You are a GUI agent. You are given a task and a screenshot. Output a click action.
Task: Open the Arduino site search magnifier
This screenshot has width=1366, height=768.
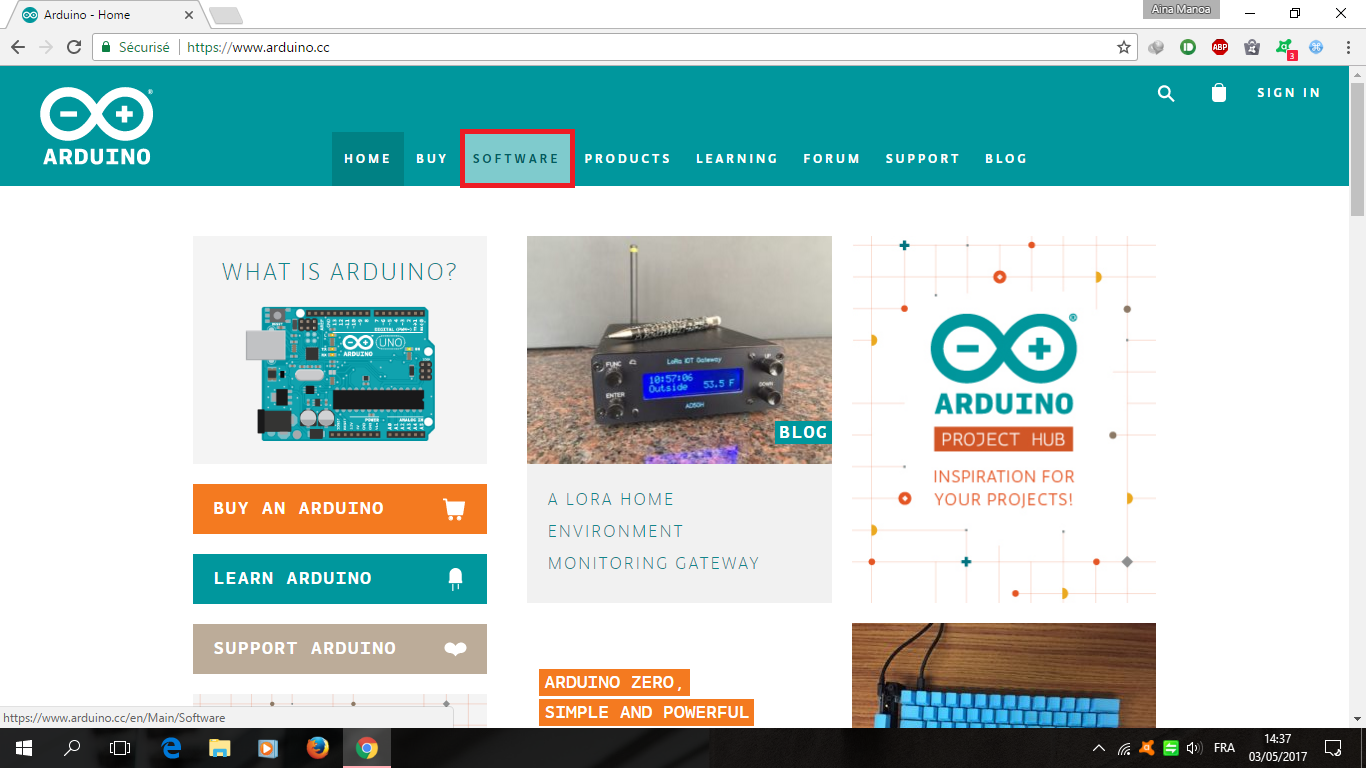[x=1166, y=93]
